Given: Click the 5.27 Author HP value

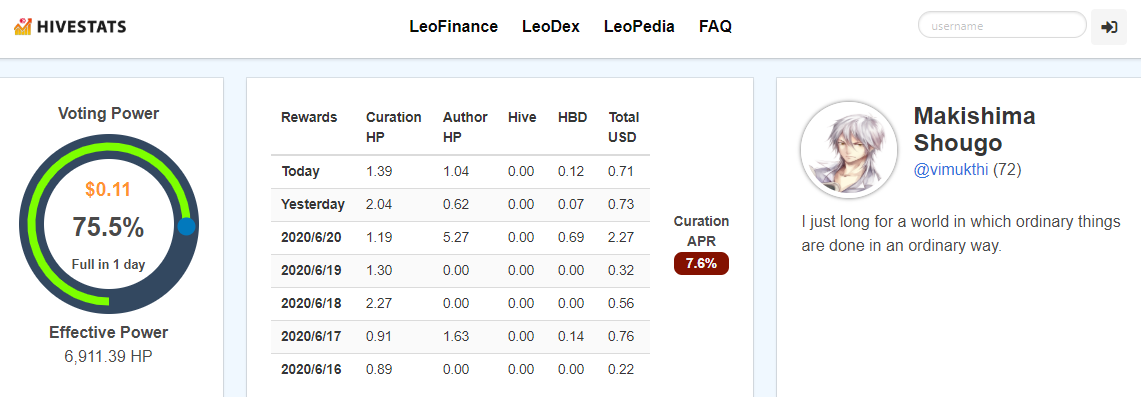Looking at the screenshot, I should pos(456,237).
